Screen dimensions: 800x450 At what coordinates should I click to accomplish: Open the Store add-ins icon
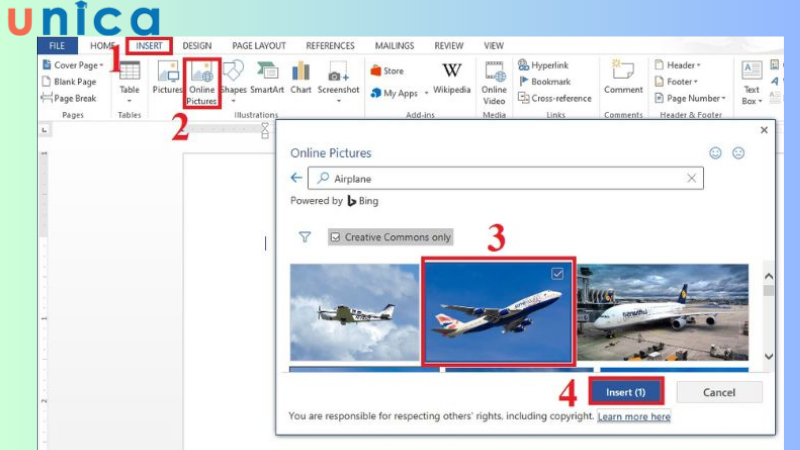click(387, 71)
